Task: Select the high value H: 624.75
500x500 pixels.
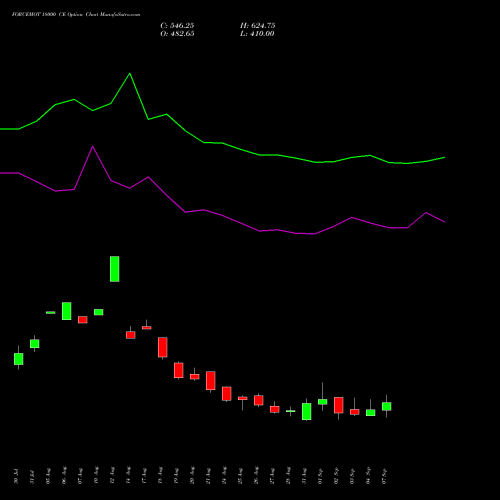Action: (257, 26)
